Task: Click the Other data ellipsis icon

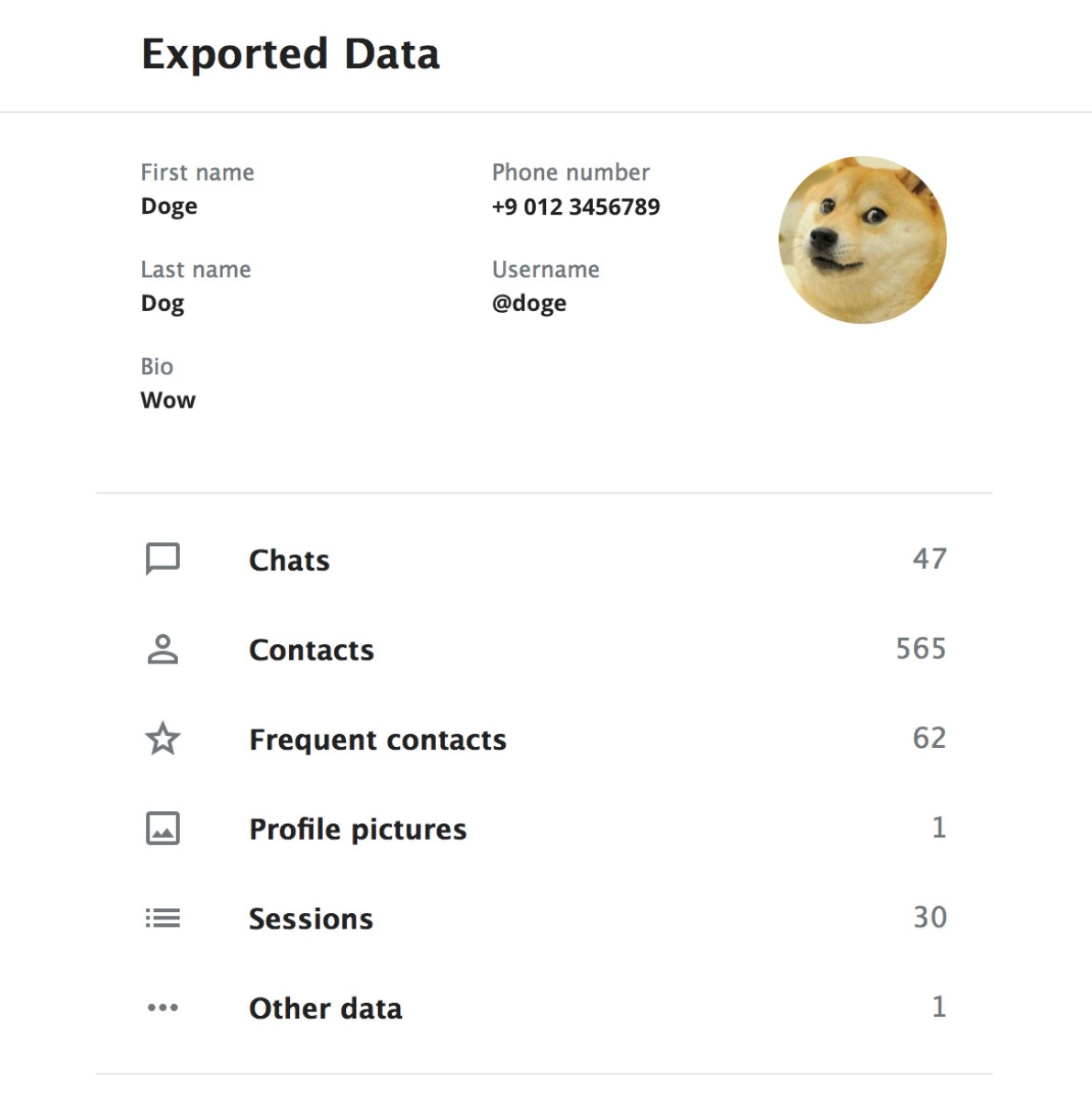Action: pyautogui.click(x=162, y=1008)
